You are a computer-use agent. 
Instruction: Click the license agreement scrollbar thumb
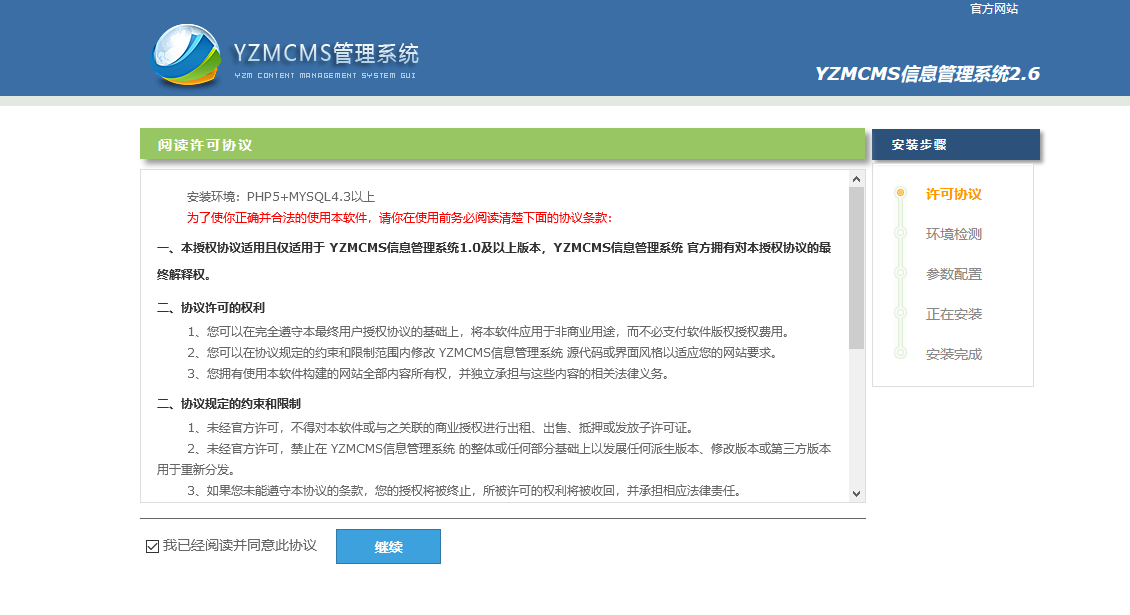[856, 267]
